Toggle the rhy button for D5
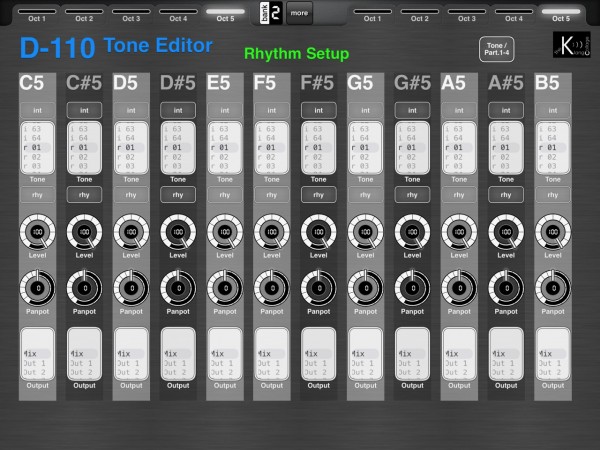This screenshot has width=600, height=450. [131, 195]
